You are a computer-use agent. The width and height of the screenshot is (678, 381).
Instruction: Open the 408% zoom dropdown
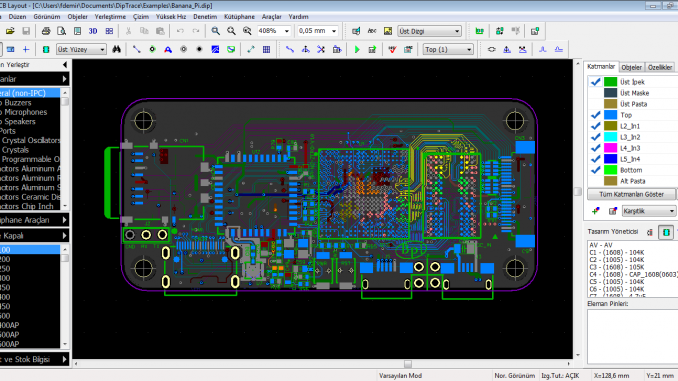(x=286, y=31)
